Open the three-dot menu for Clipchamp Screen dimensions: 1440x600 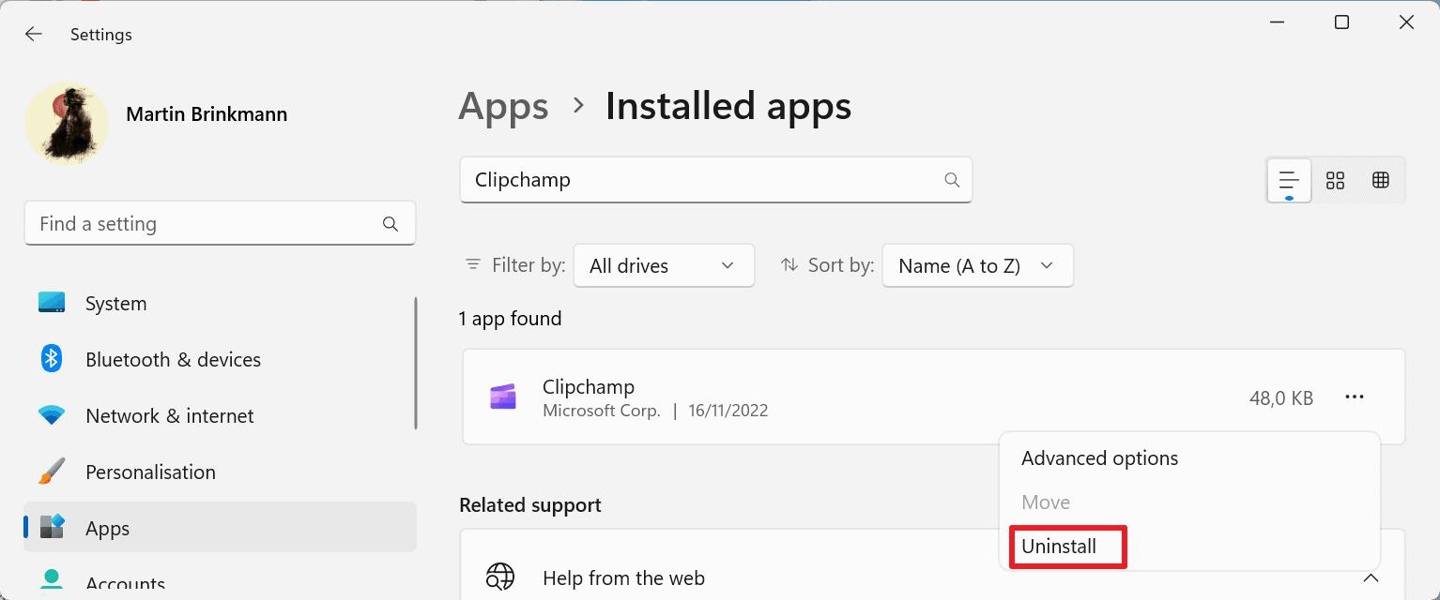[x=1355, y=396]
